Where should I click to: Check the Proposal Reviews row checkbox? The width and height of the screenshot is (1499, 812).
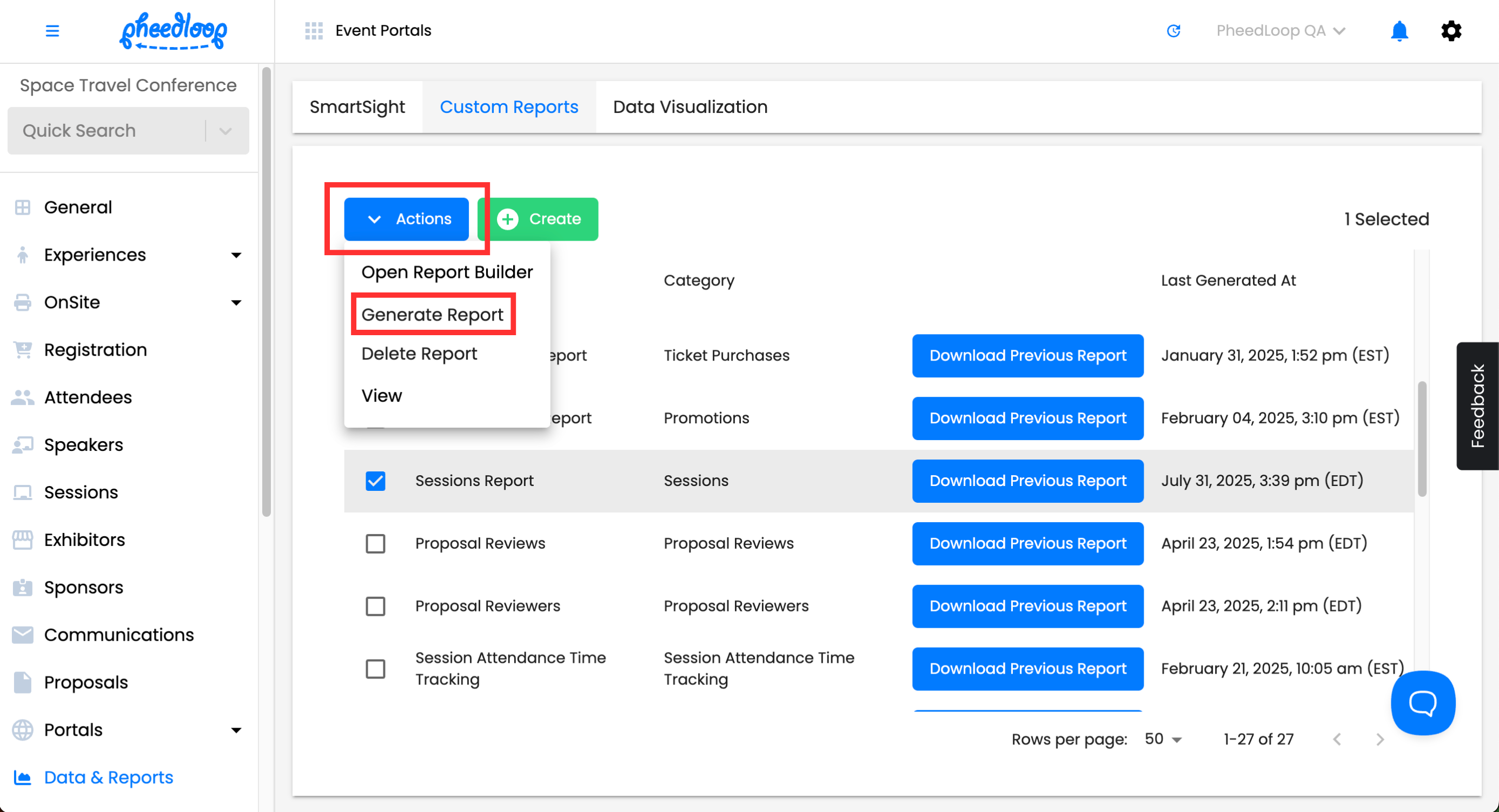(375, 544)
